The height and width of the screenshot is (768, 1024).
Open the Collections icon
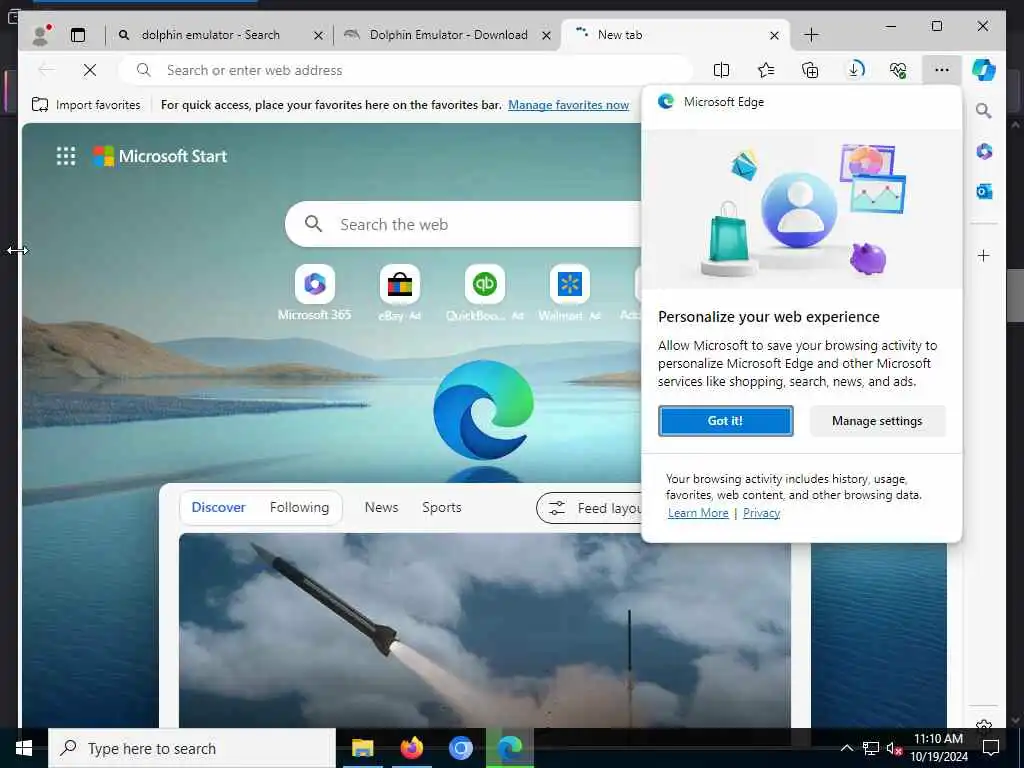(810, 70)
